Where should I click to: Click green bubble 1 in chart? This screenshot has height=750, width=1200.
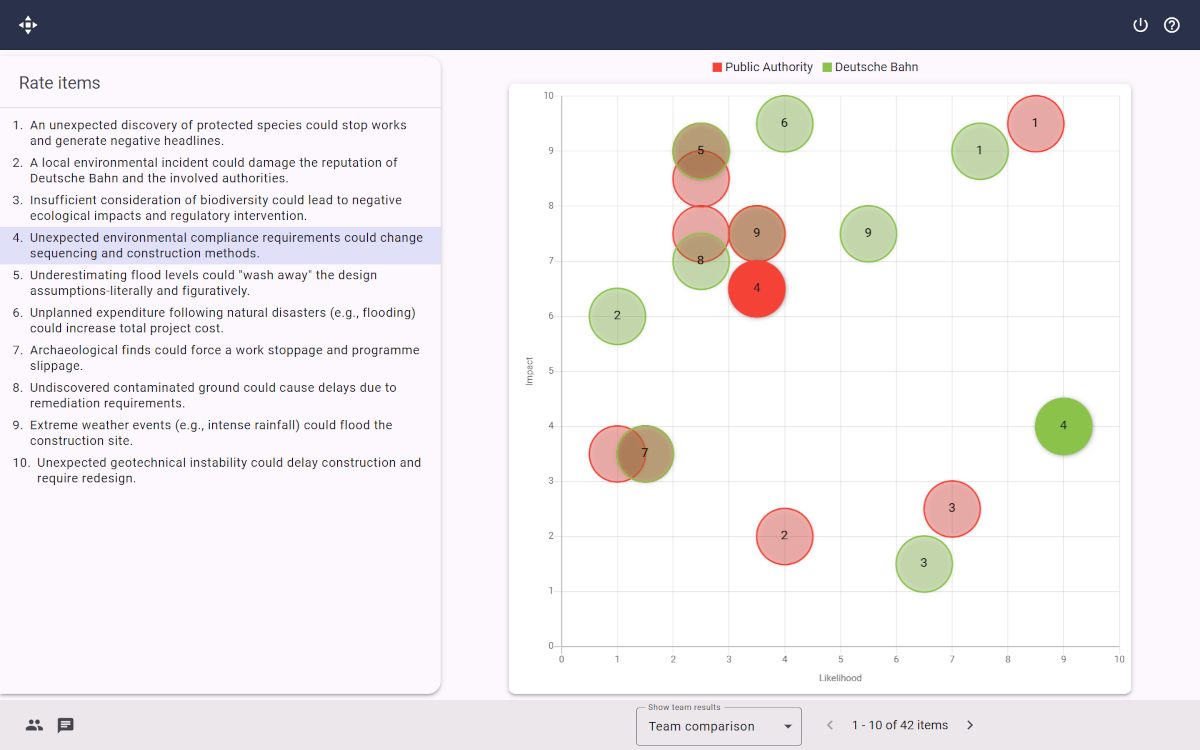point(979,151)
